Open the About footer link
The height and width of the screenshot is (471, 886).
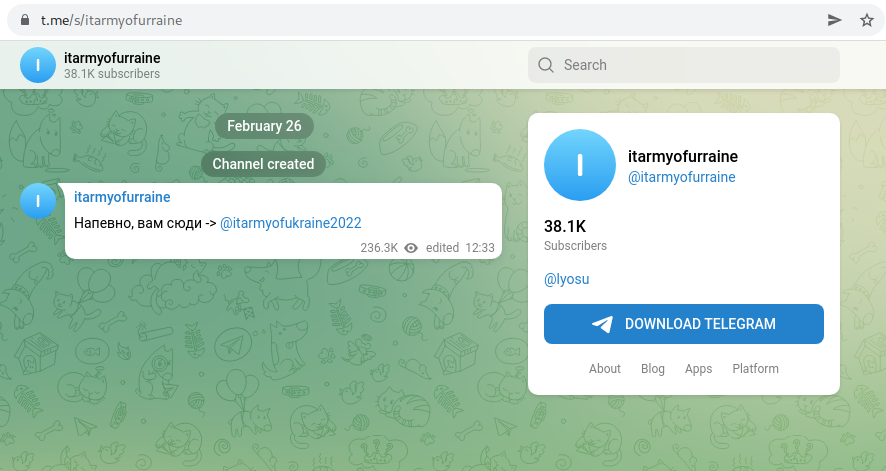pyautogui.click(x=605, y=368)
